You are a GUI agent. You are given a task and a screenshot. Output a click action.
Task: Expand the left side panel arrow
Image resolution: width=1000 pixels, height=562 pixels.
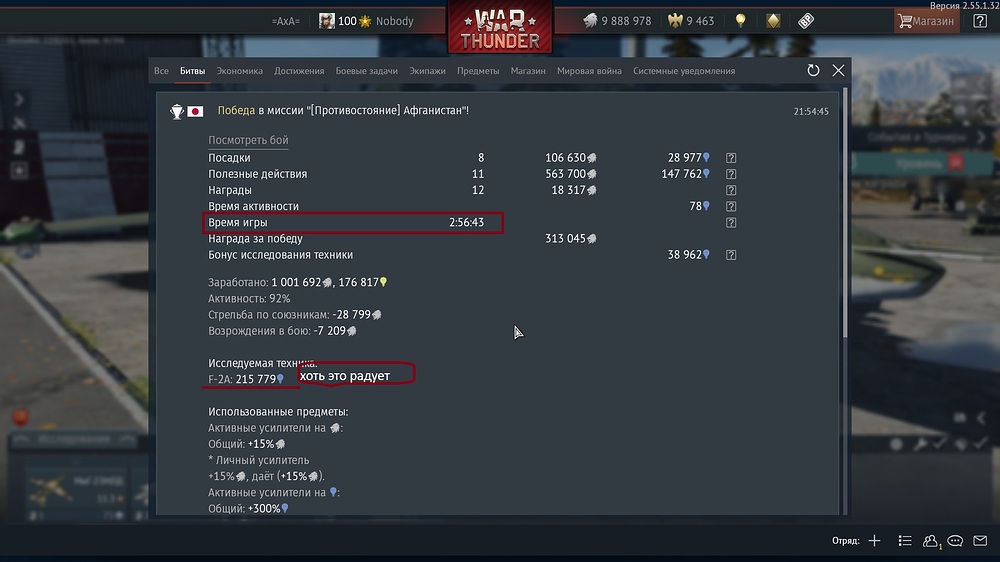19,100
